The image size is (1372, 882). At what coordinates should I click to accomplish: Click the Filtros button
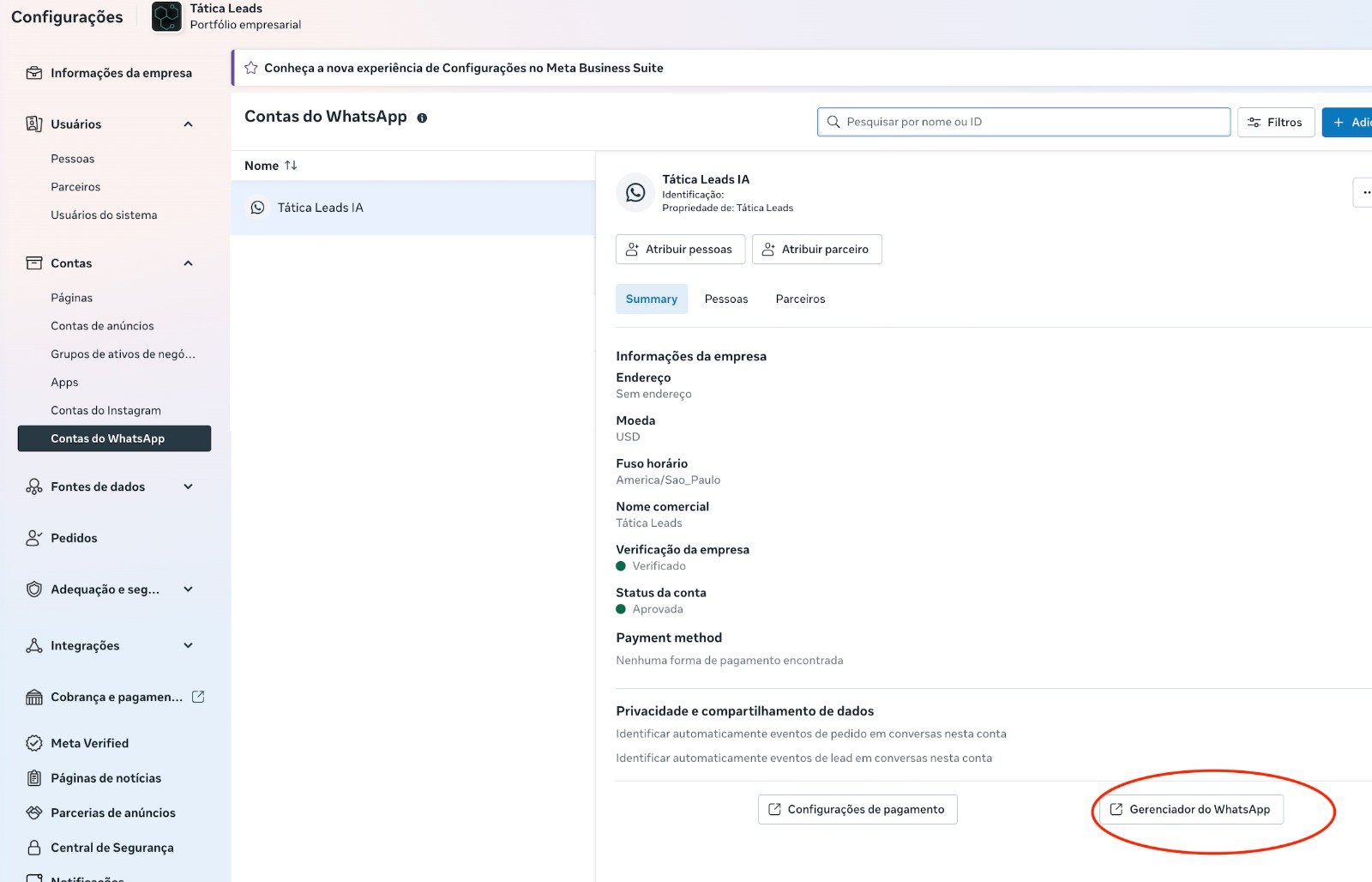(x=1276, y=122)
